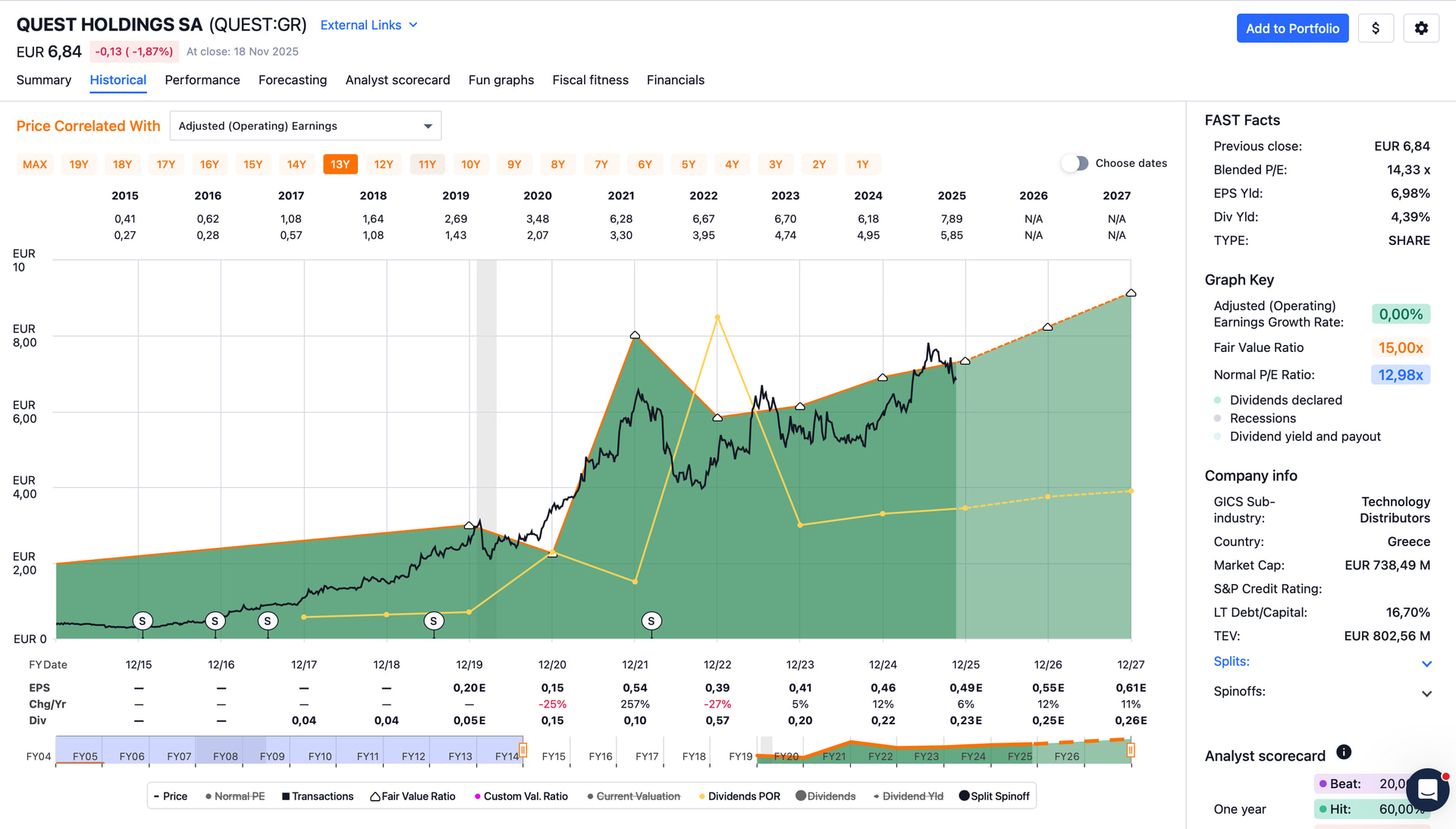Expand the Spinoffs section
This screenshot has height=829, width=1456.
(x=1426, y=693)
